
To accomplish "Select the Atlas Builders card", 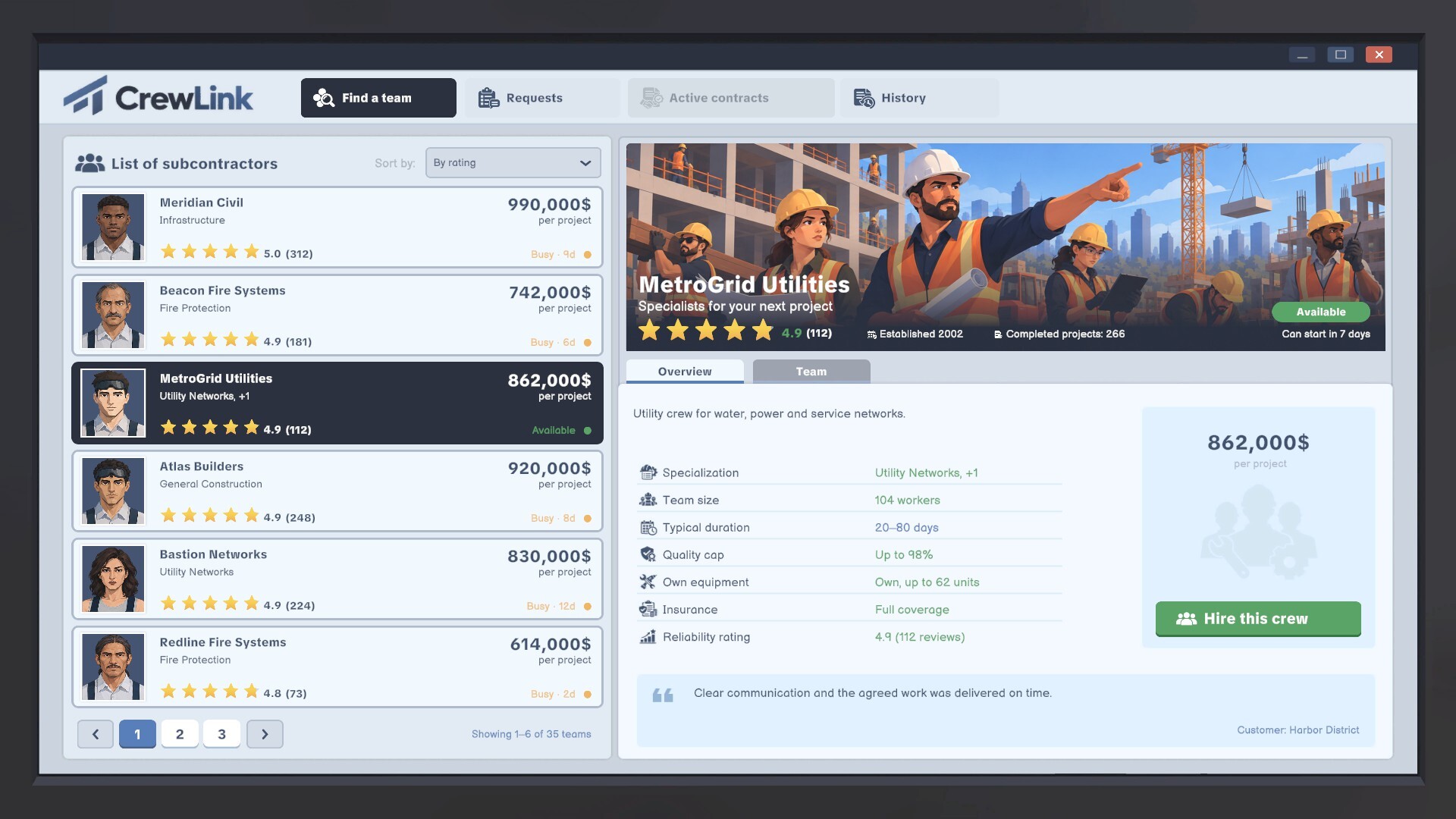I will point(337,491).
